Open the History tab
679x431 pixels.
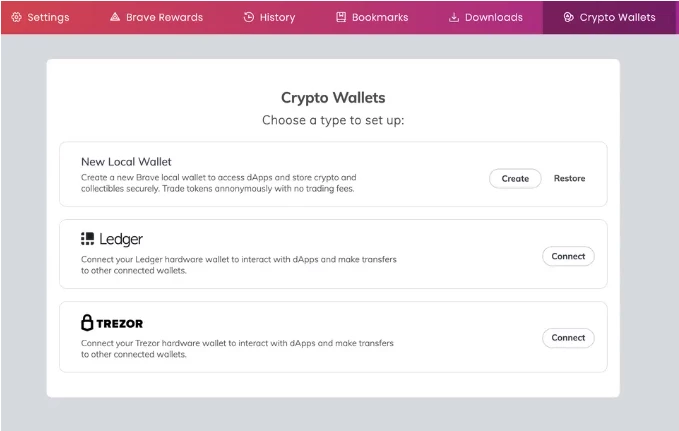269,17
